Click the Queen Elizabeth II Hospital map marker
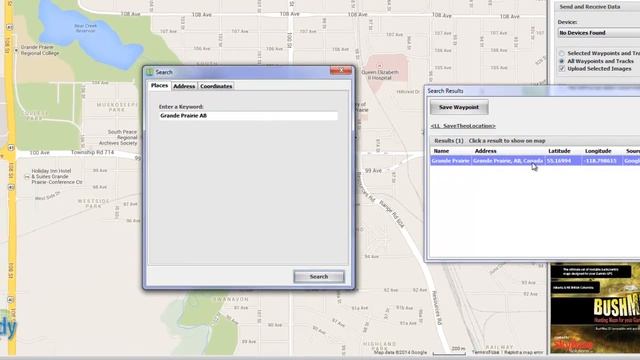The image size is (640, 360). tap(380, 66)
